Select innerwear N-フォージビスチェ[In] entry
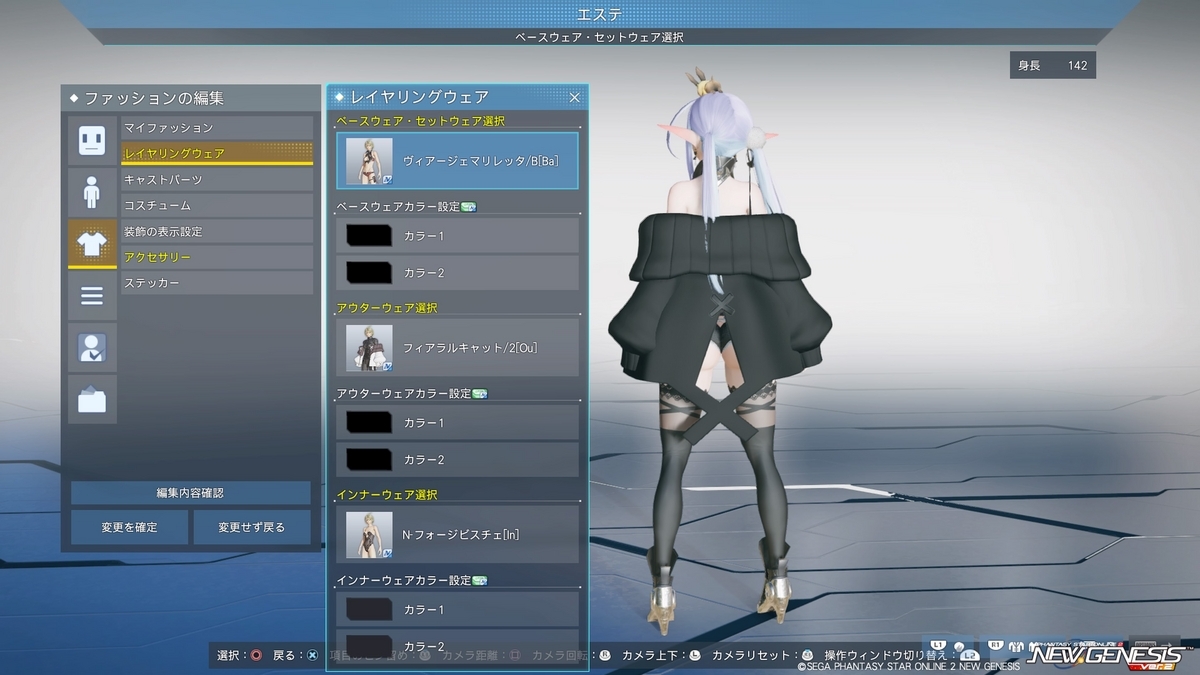 pos(458,535)
